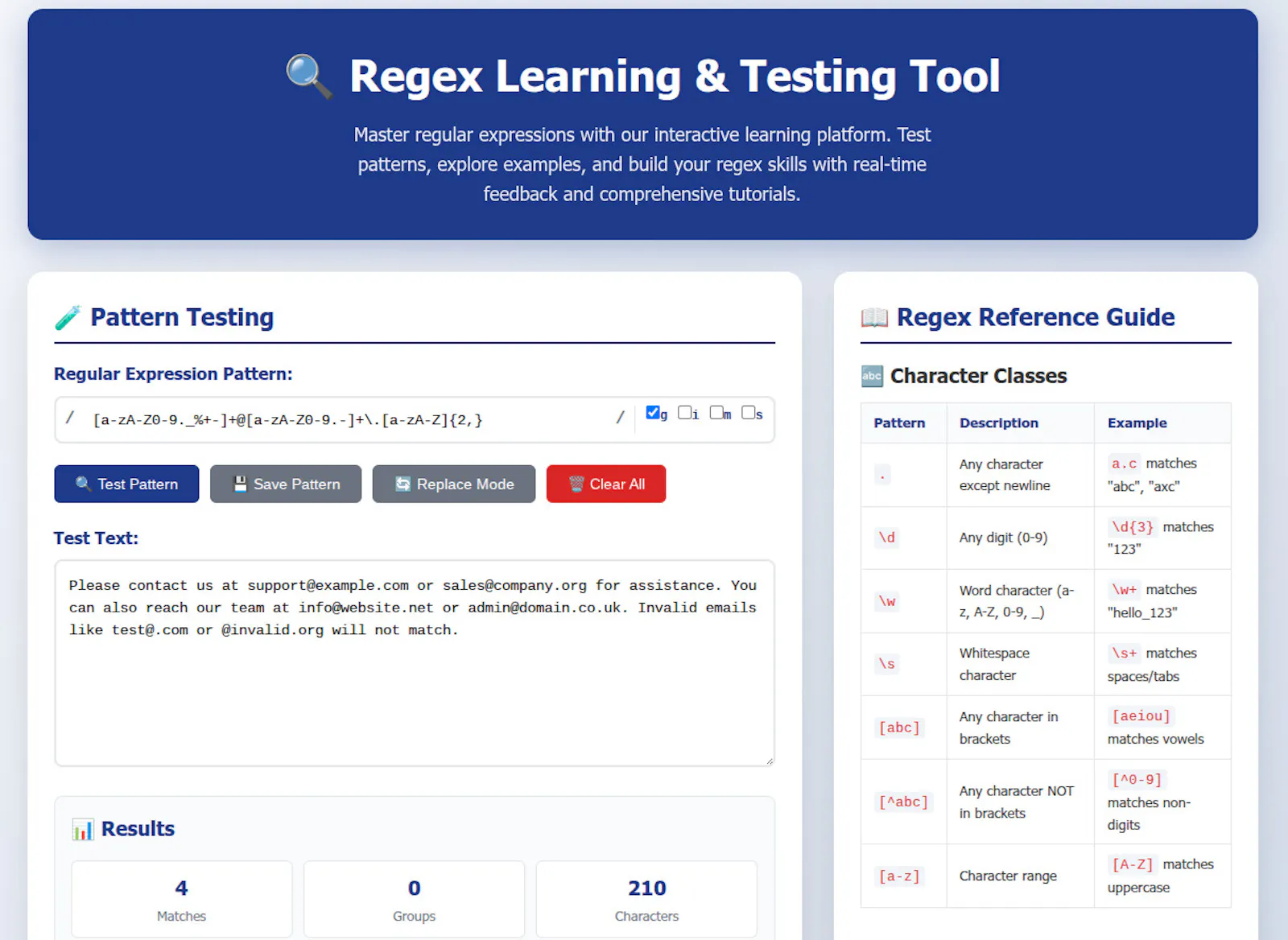Click the dot pattern cell in first row
The height and width of the screenshot is (940, 1288).
pos(903,475)
